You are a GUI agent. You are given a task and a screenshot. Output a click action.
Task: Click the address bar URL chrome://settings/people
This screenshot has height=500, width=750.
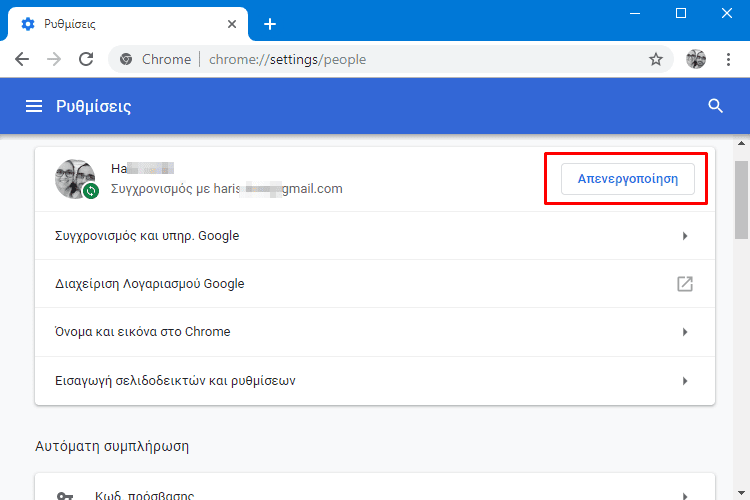[x=287, y=59]
